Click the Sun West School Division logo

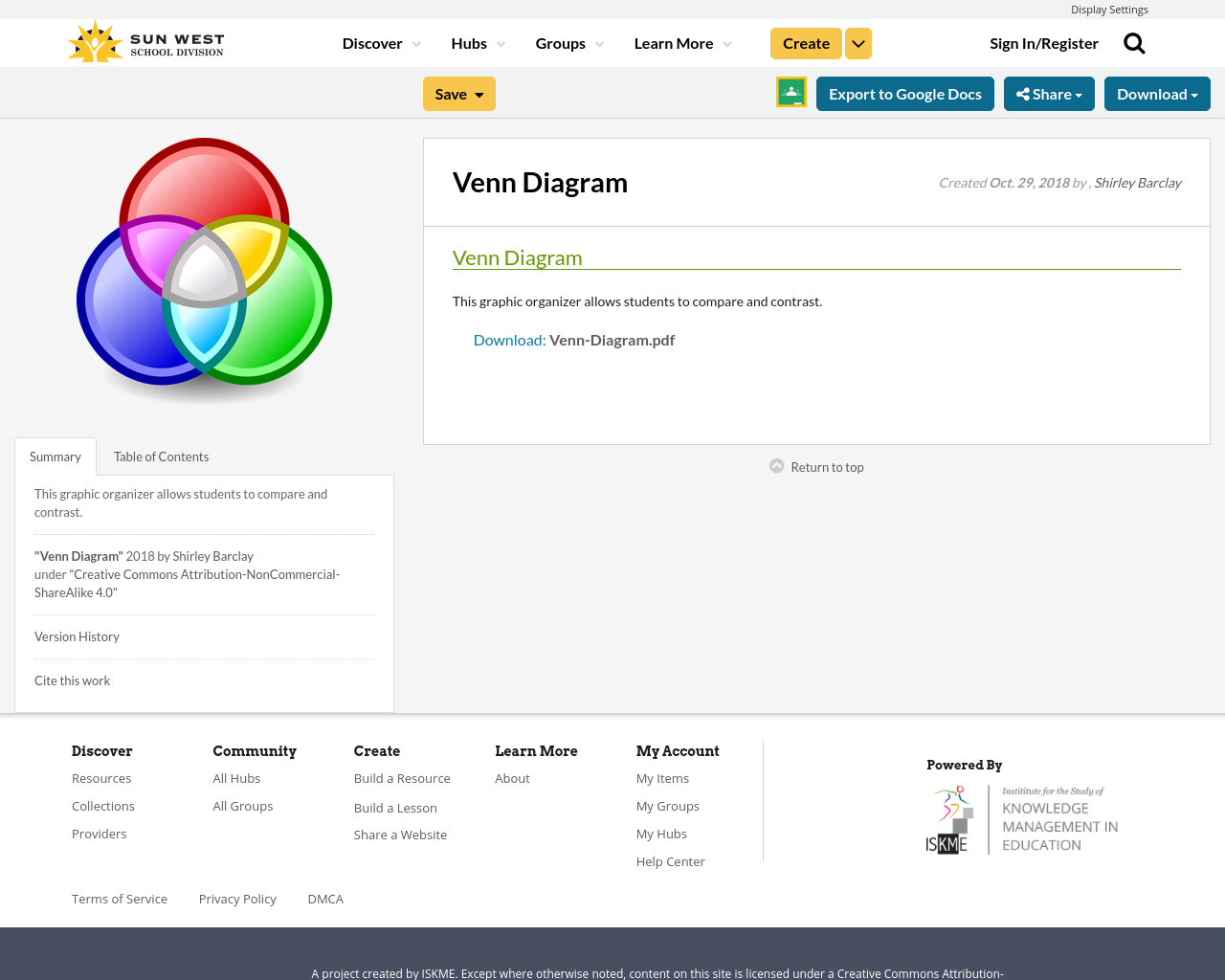[145, 40]
